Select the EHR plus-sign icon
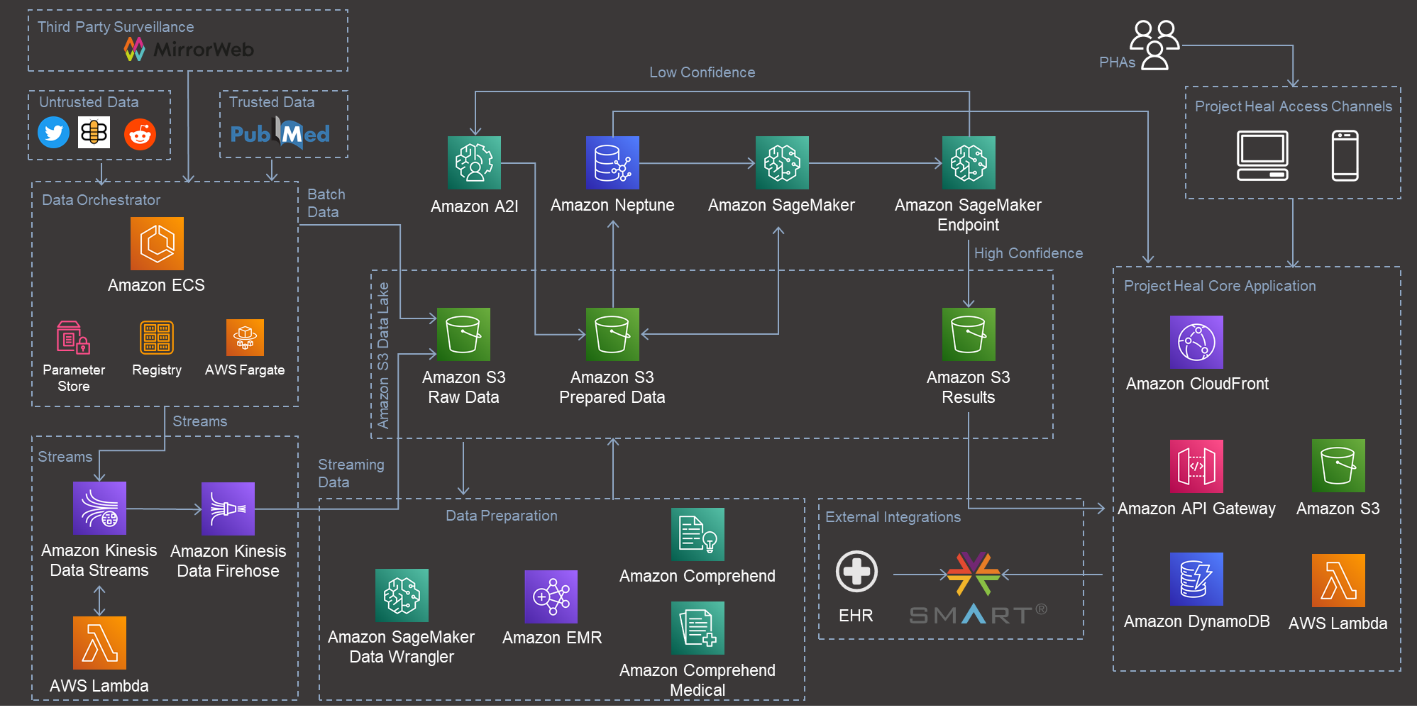The height and width of the screenshot is (710, 1417). tap(857, 573)
